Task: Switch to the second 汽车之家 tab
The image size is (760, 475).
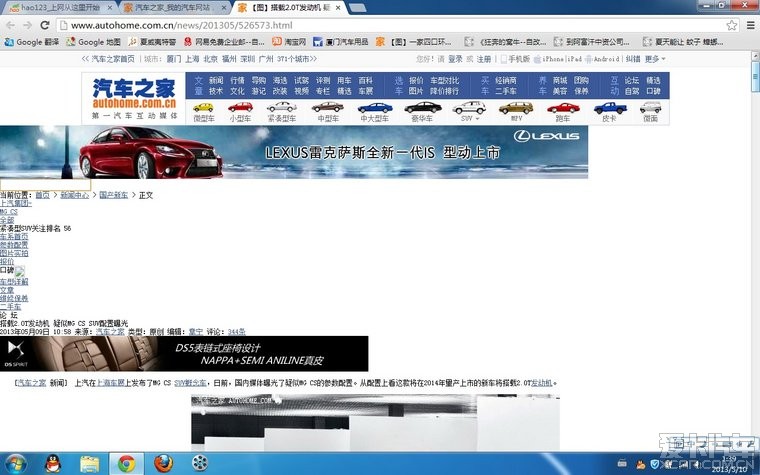Action: tap(172, 8)
